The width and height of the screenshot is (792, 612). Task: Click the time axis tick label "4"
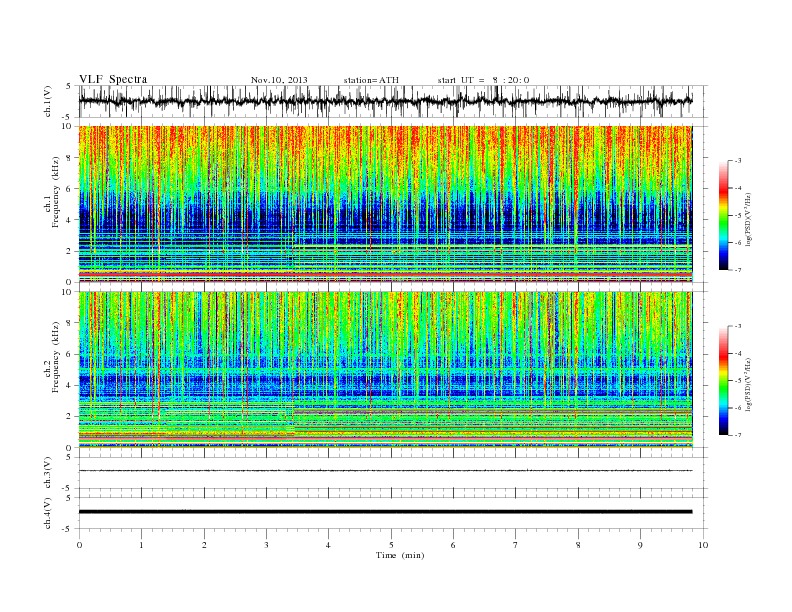coord(328,545)
